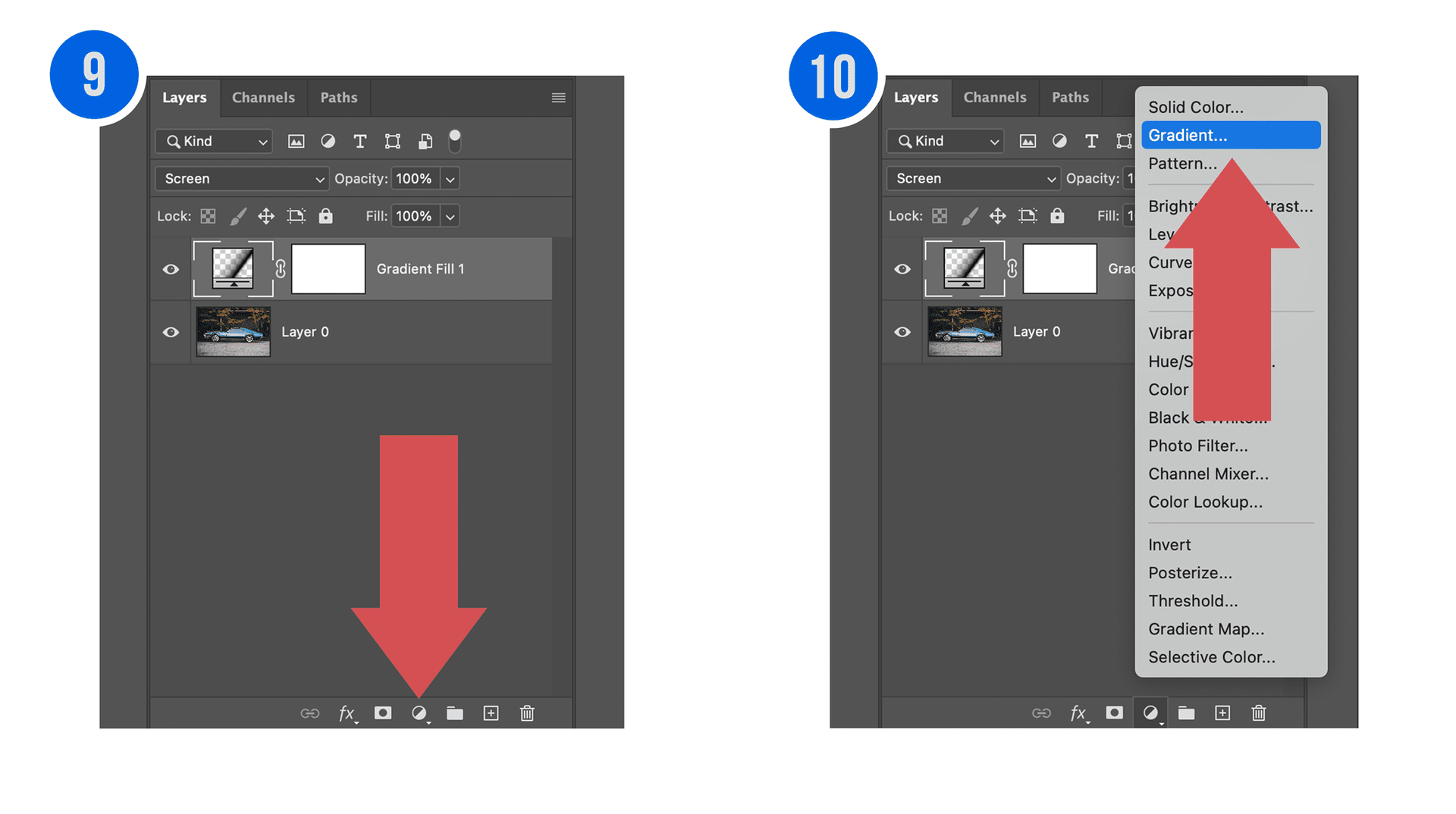
Task: Open Layers panel menu in step 9 panel
Action: click(558, 98)
